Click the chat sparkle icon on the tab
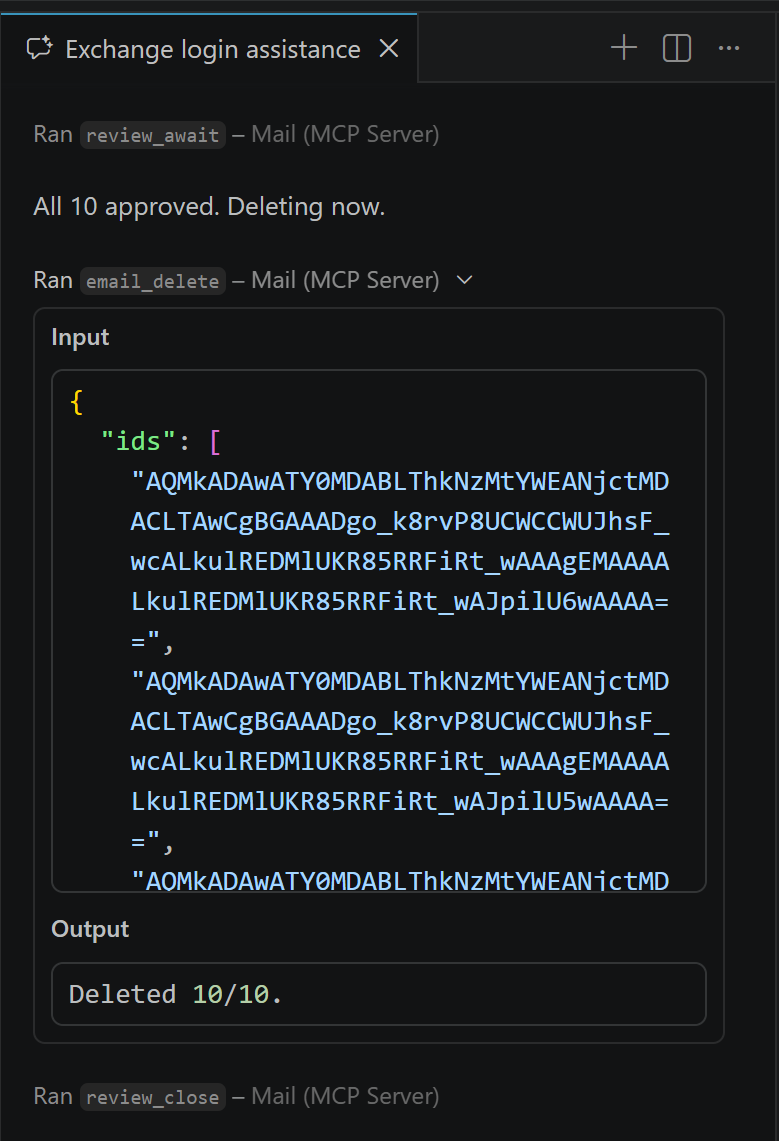 pos(38,48)
